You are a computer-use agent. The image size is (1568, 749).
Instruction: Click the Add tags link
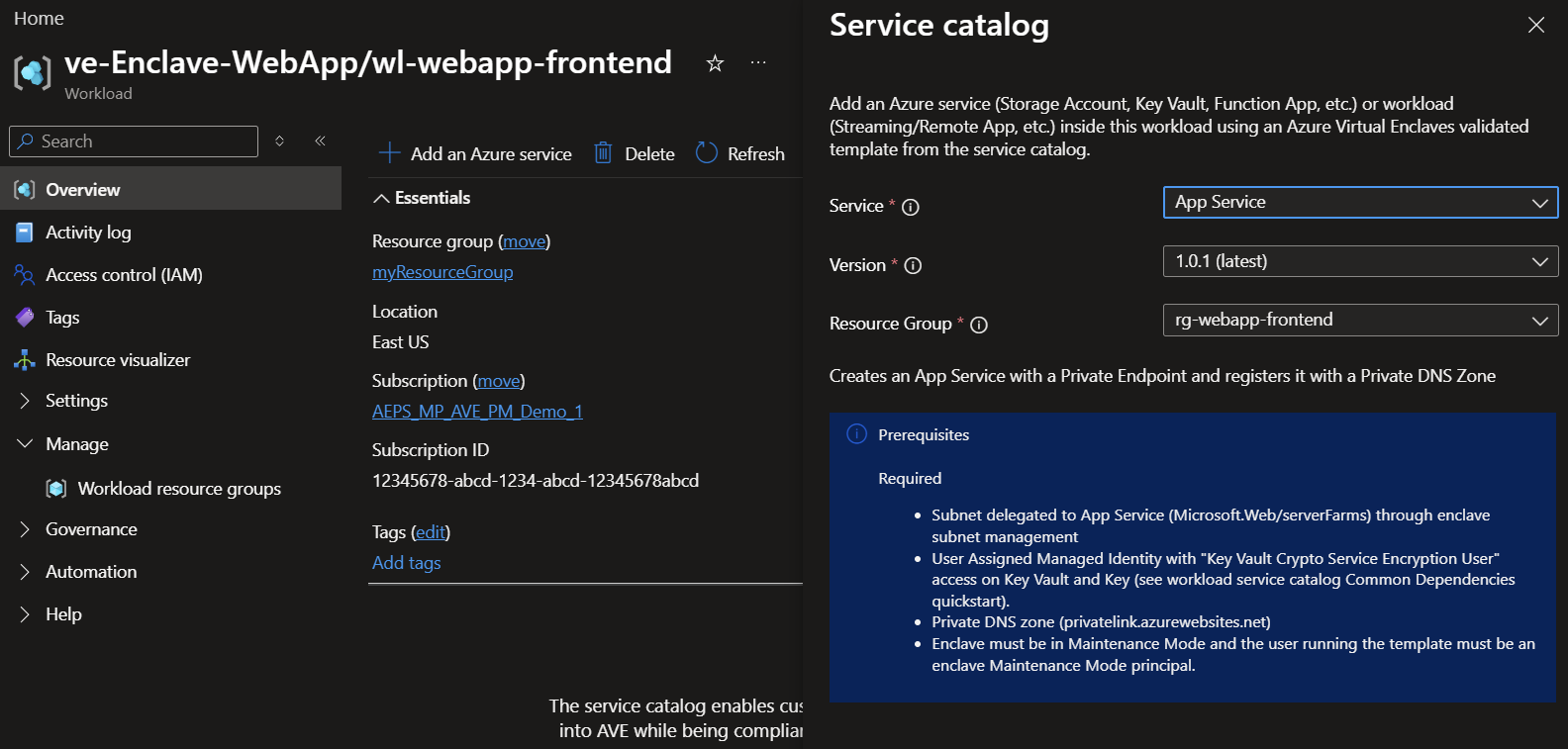tap(407, 563)
